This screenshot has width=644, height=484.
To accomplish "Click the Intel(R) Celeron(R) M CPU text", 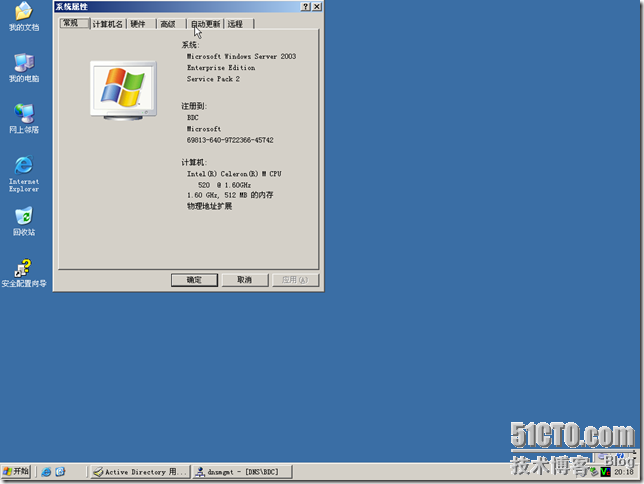I will click(234, 174).
